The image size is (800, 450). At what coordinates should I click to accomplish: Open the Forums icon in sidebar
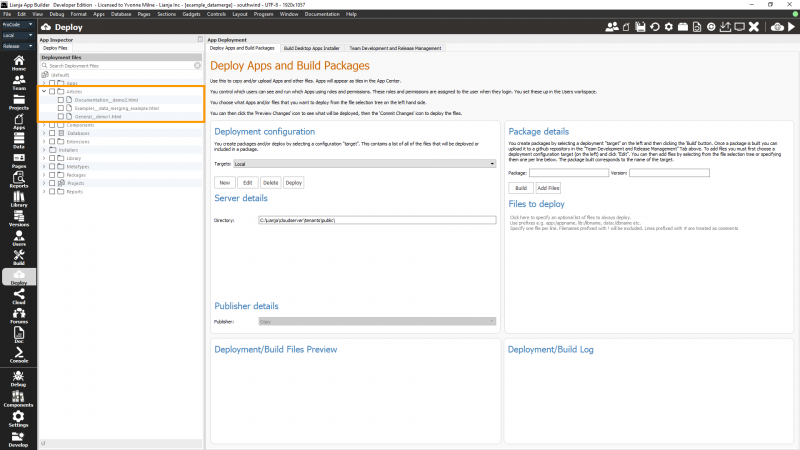pos(19,316)
